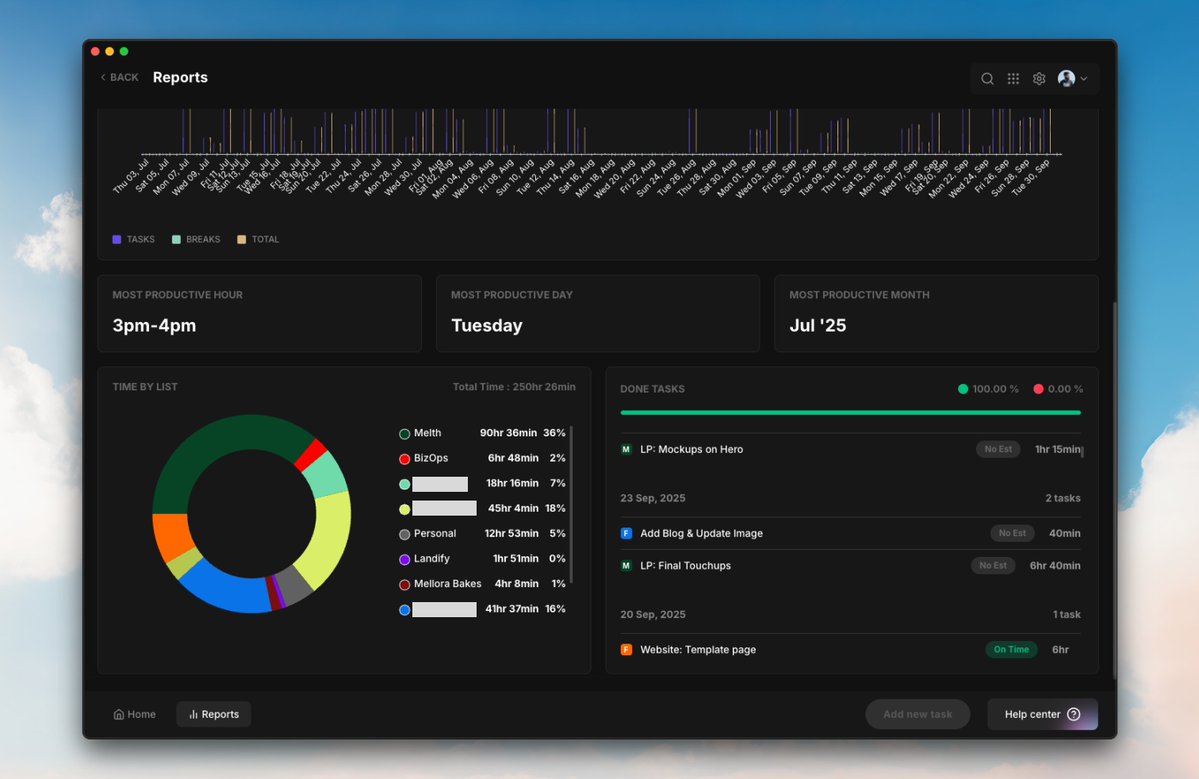Click the Most Productive Hour 3pm-4pm card
This screenshot has height=779, width=1199.
pos(259,313)
